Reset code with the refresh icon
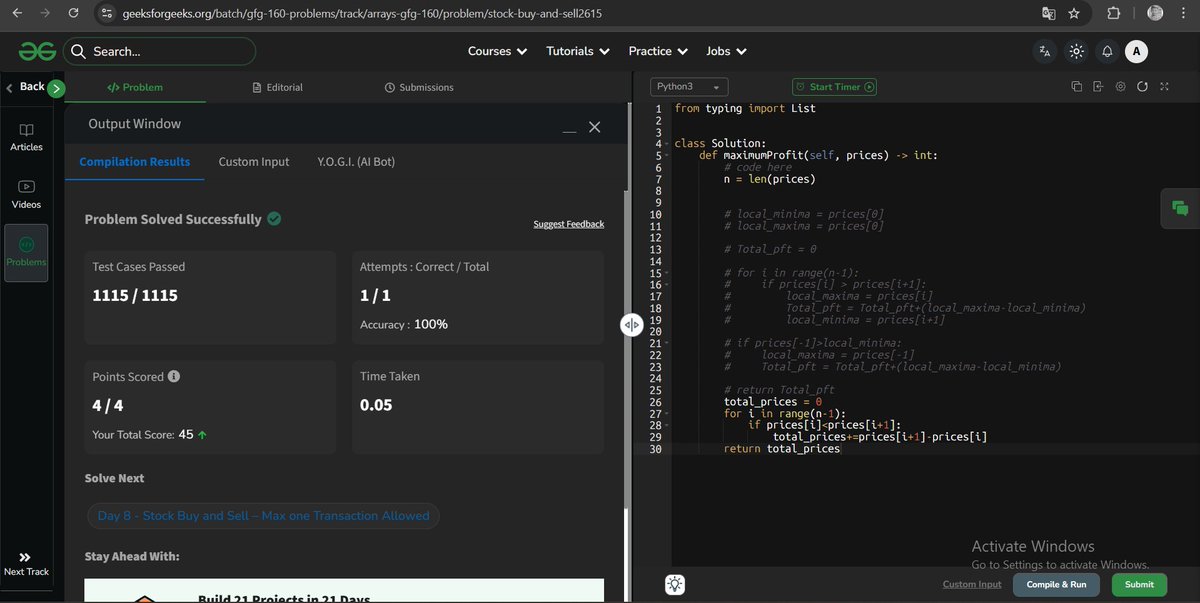The image size is (1200, 603). tap(1142, 87)
